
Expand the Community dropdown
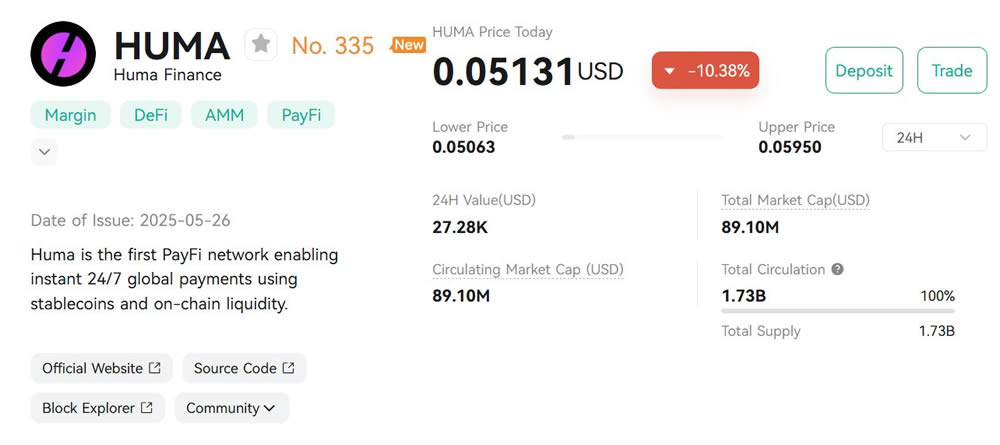(x=232, y=408)
